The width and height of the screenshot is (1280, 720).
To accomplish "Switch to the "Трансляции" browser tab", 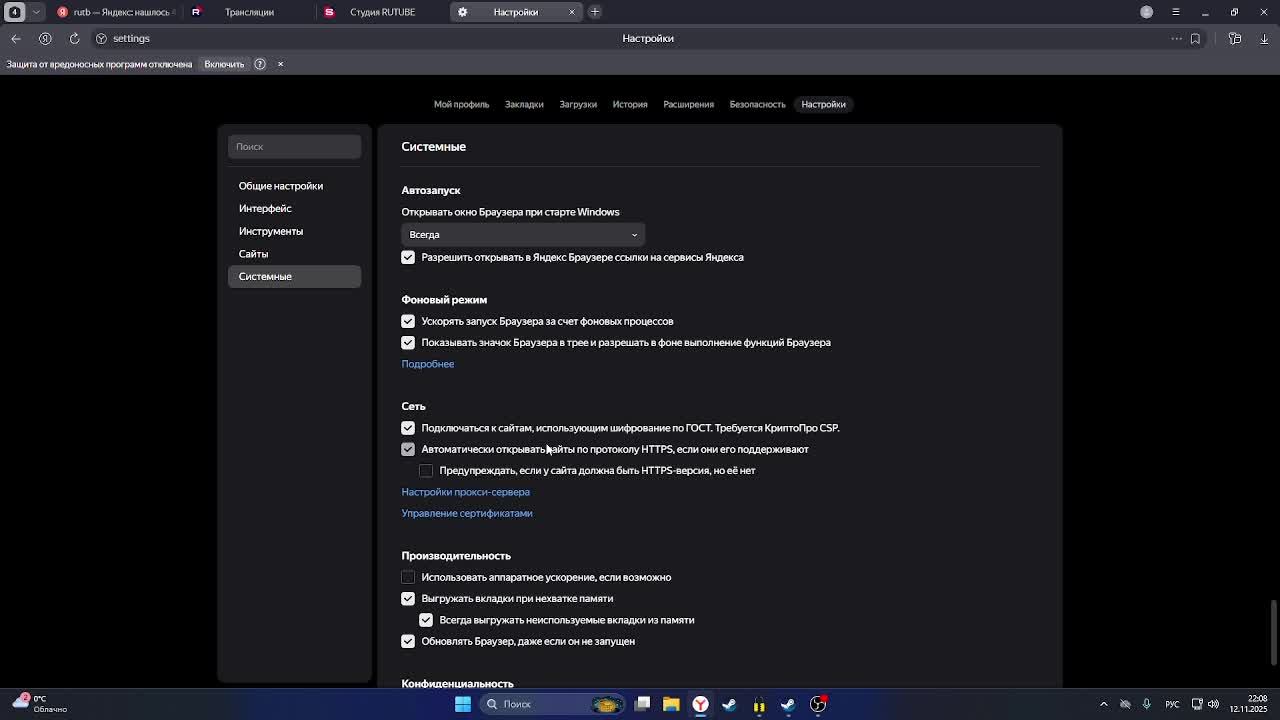I will tap(249, 12).
